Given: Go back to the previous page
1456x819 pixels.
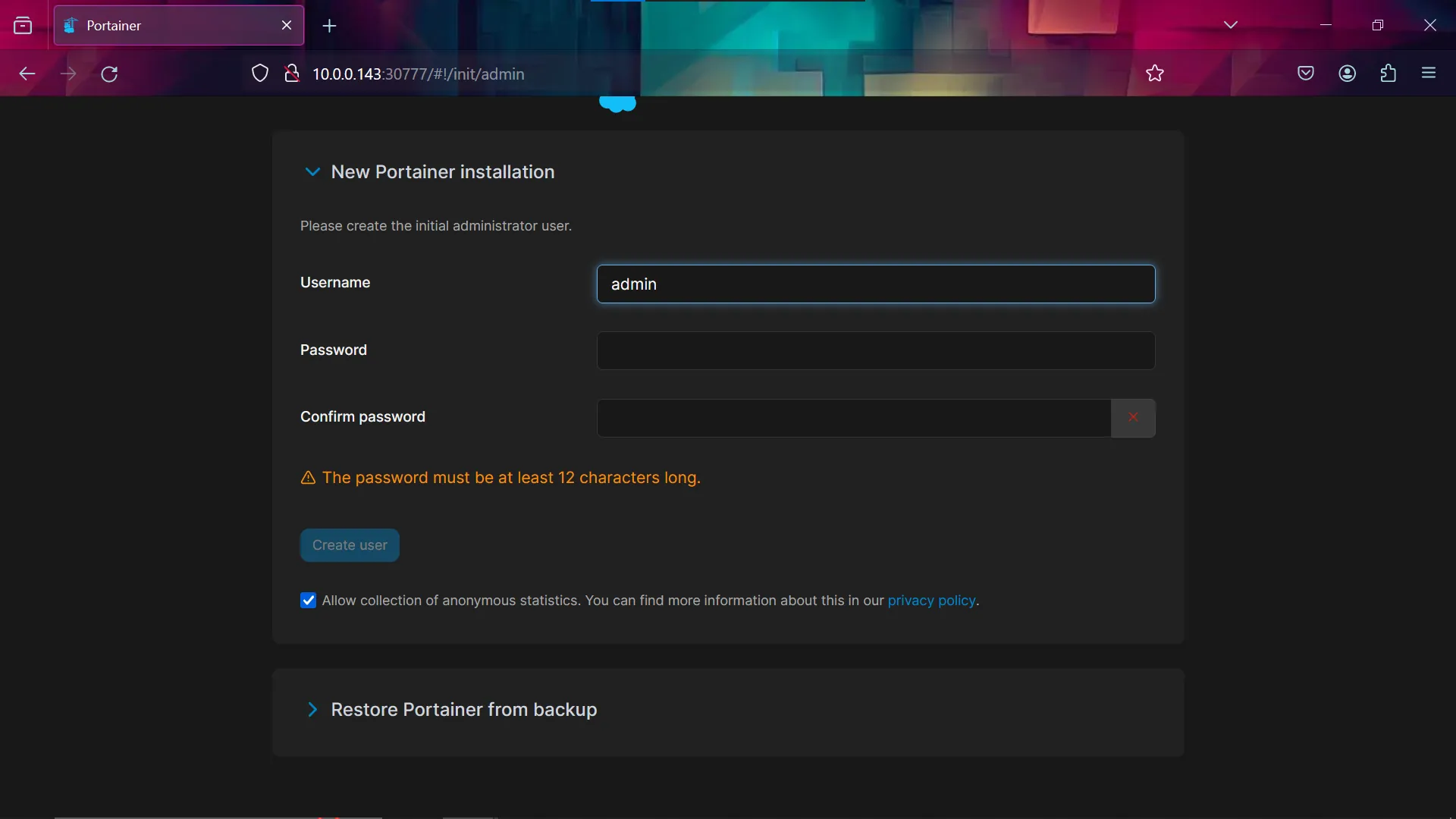Looking at the screenshot, I should coord(27,74).
